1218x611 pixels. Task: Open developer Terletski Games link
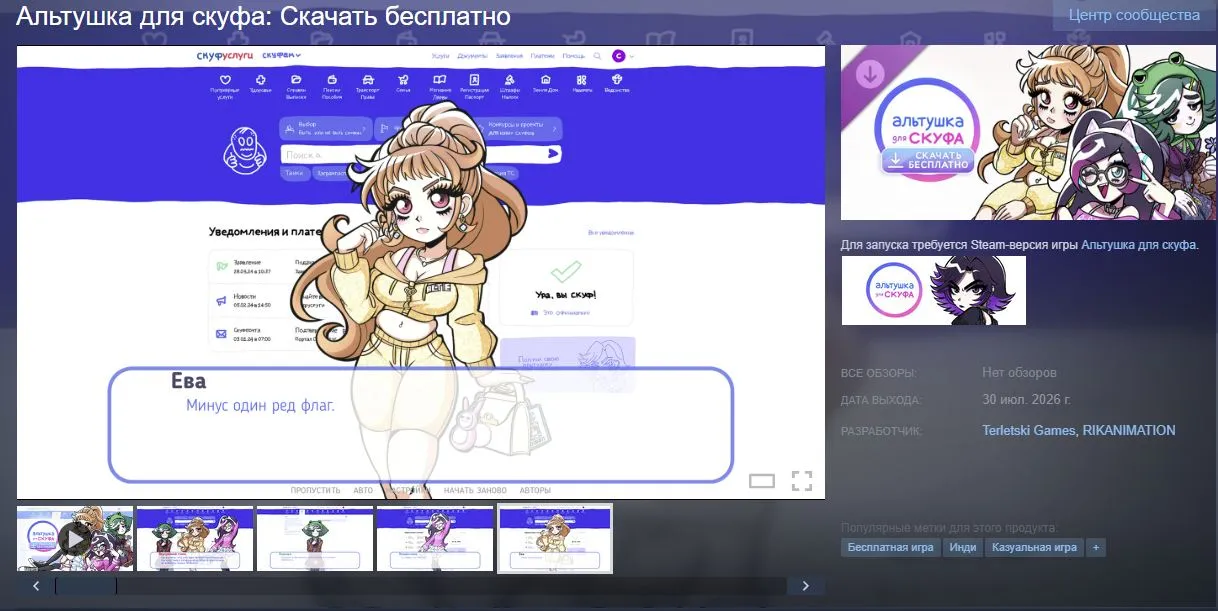point(1029,431)
